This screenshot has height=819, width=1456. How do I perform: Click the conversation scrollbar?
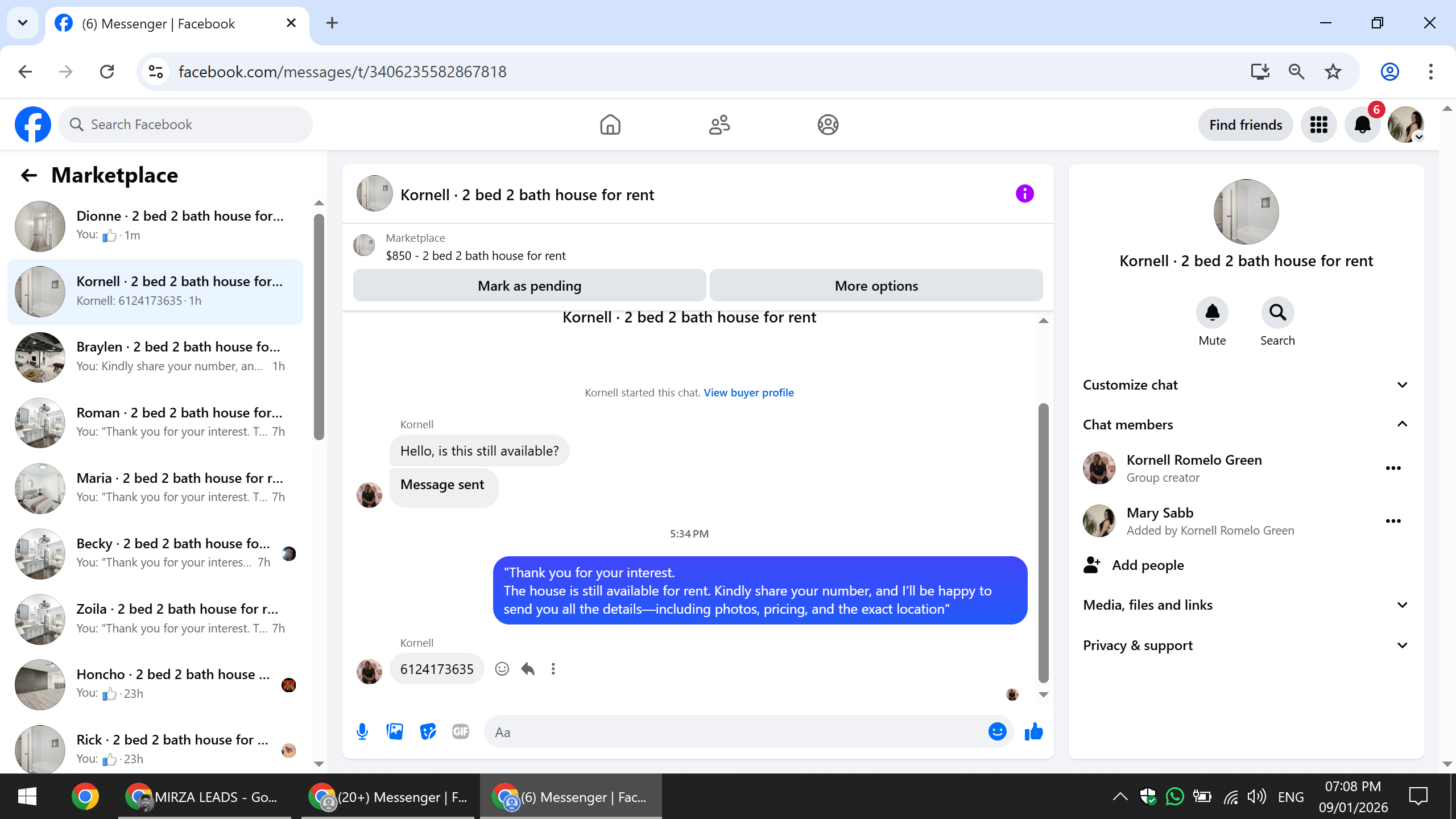[1043, 540]
